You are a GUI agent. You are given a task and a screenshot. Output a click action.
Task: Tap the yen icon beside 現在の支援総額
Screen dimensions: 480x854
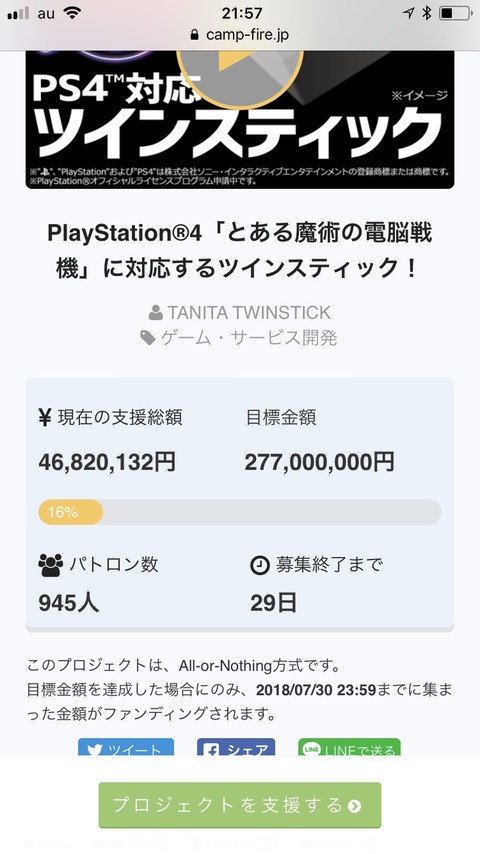point(45,418)
